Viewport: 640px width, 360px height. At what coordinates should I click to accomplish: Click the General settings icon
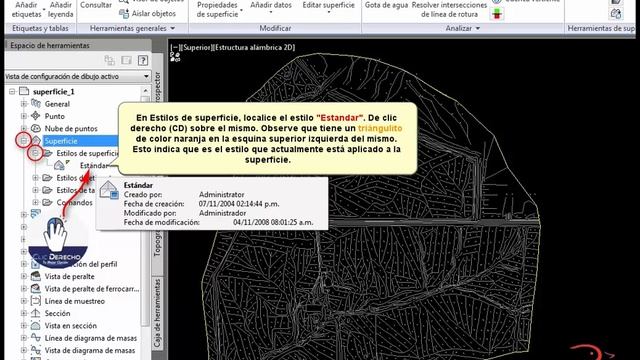tap(36, 104)
